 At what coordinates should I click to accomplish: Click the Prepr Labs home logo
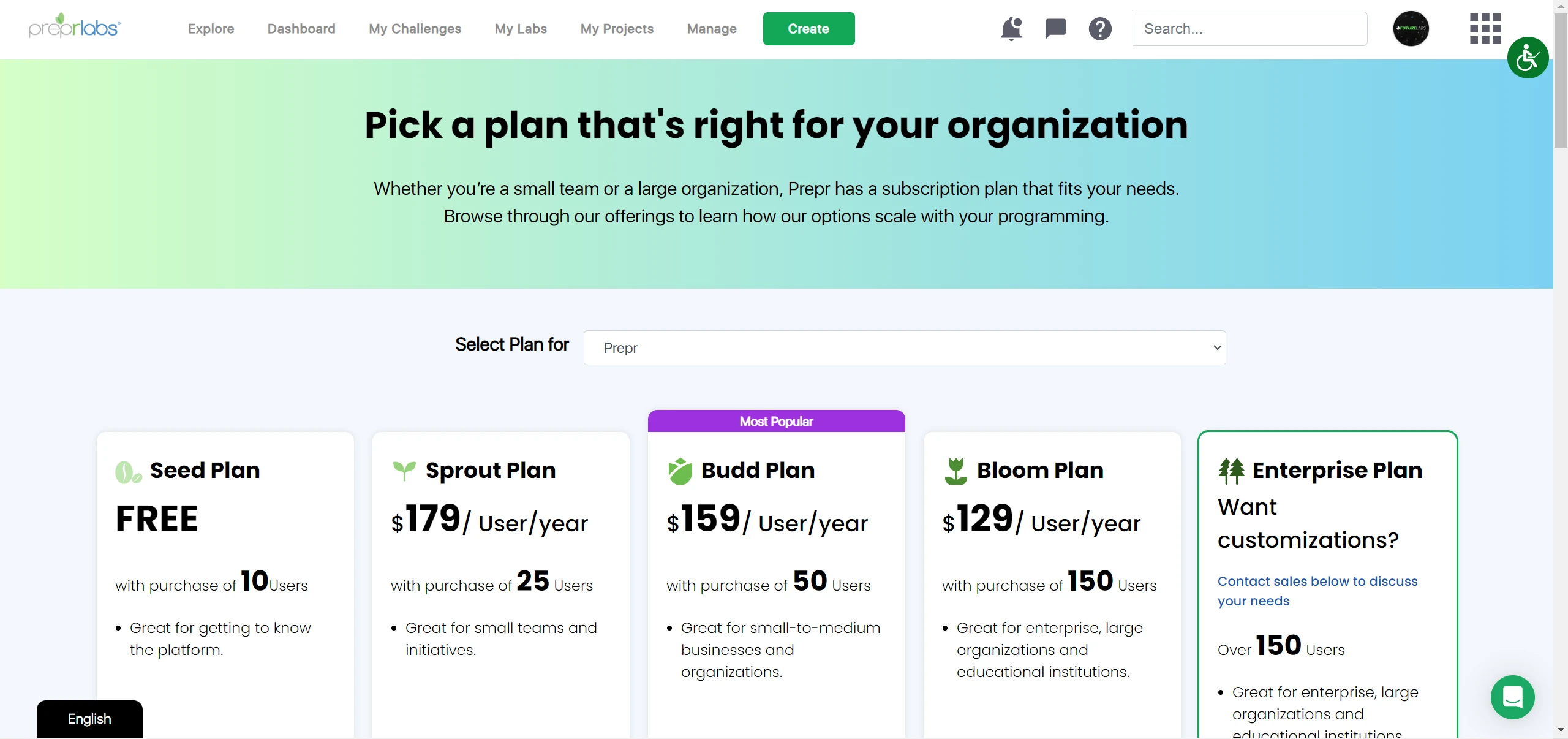[x=75, y=28]
